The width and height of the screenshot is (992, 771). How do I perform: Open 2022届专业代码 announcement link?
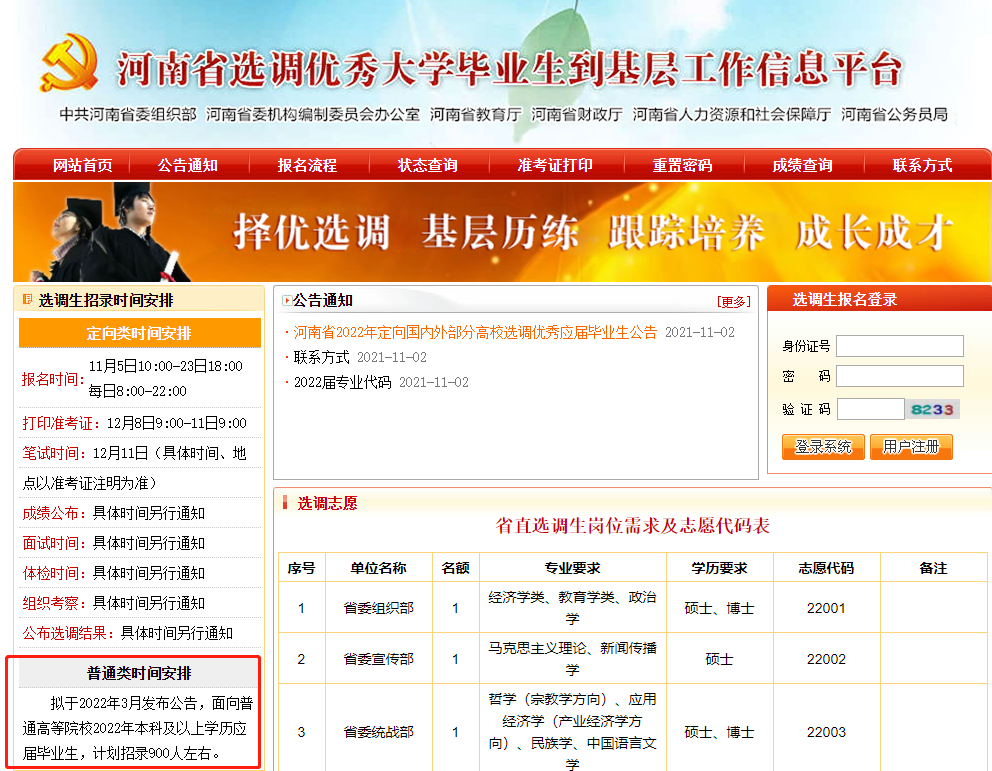(342, 382)
